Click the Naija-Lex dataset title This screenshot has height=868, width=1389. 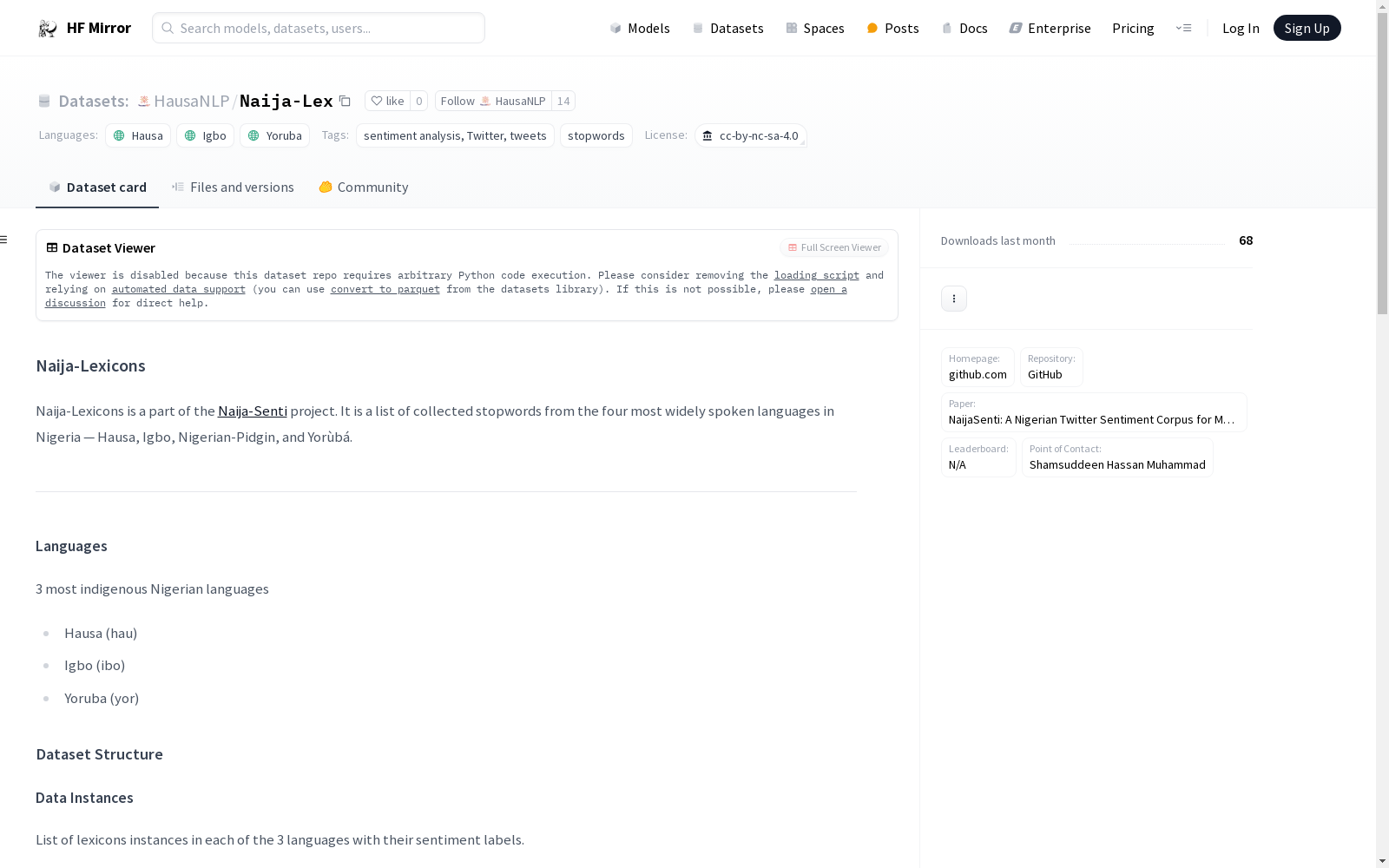point(286,101)
